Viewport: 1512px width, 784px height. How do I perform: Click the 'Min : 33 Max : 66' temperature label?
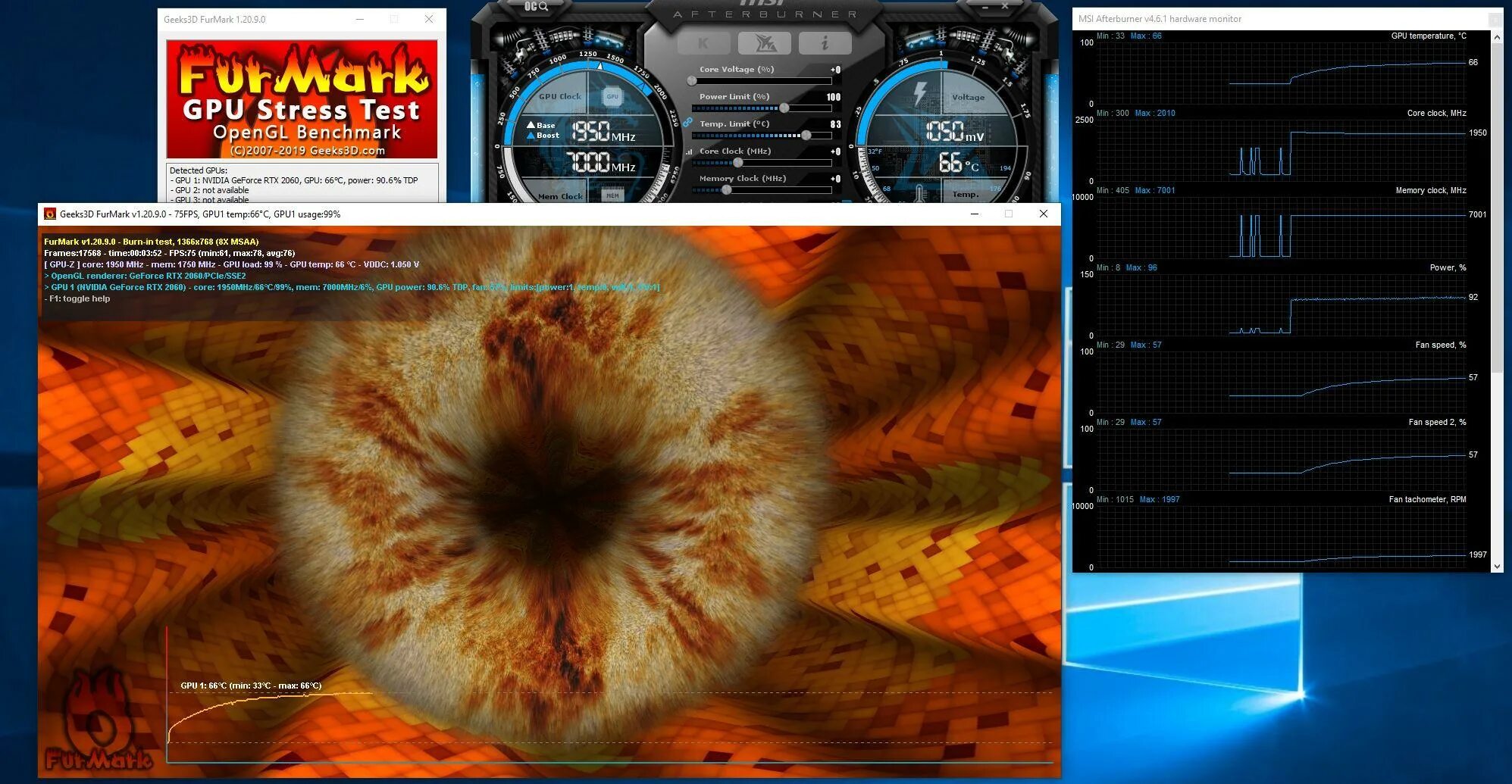tap(1129, 36)
